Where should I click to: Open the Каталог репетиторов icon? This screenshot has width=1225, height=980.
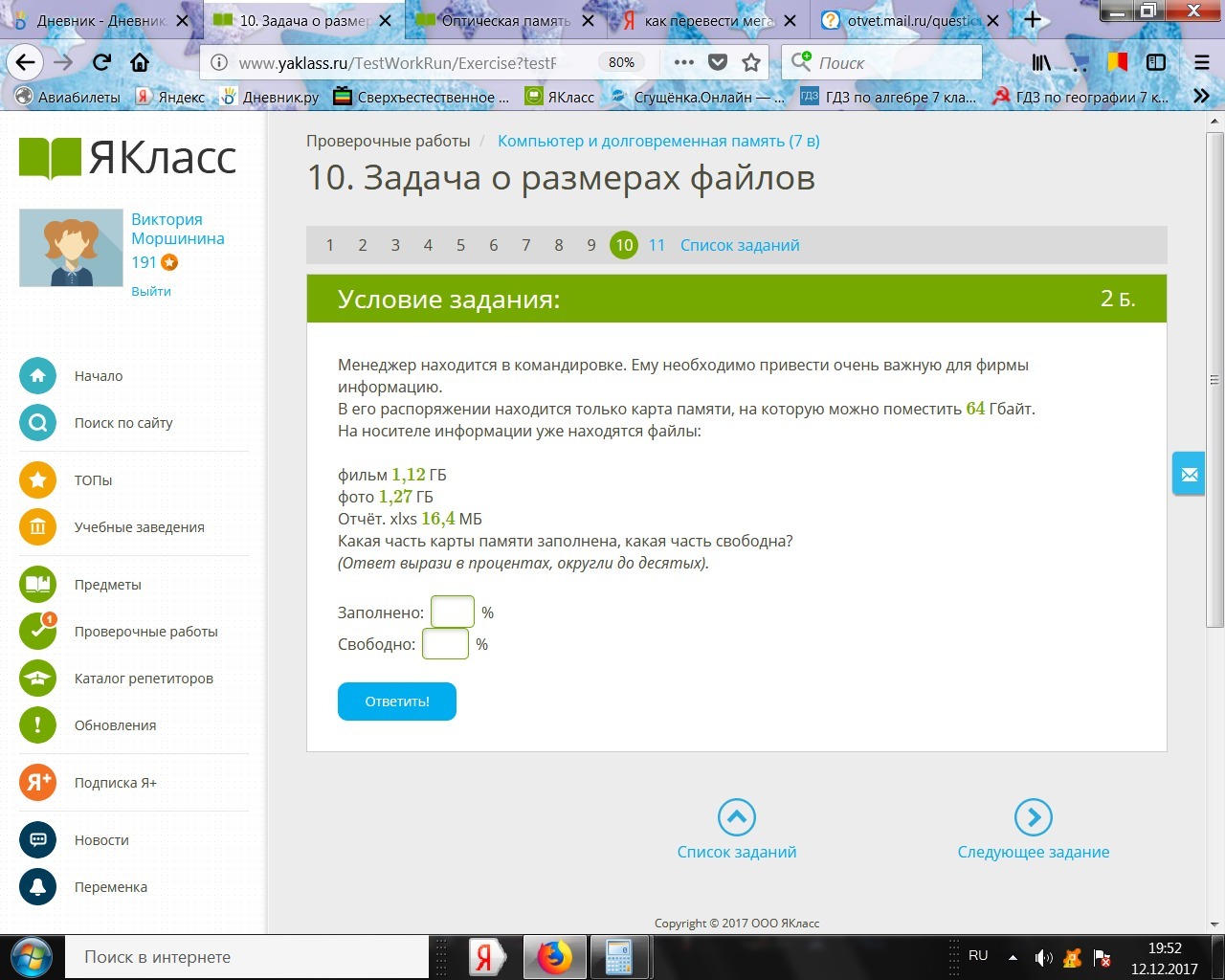point(37,679)
